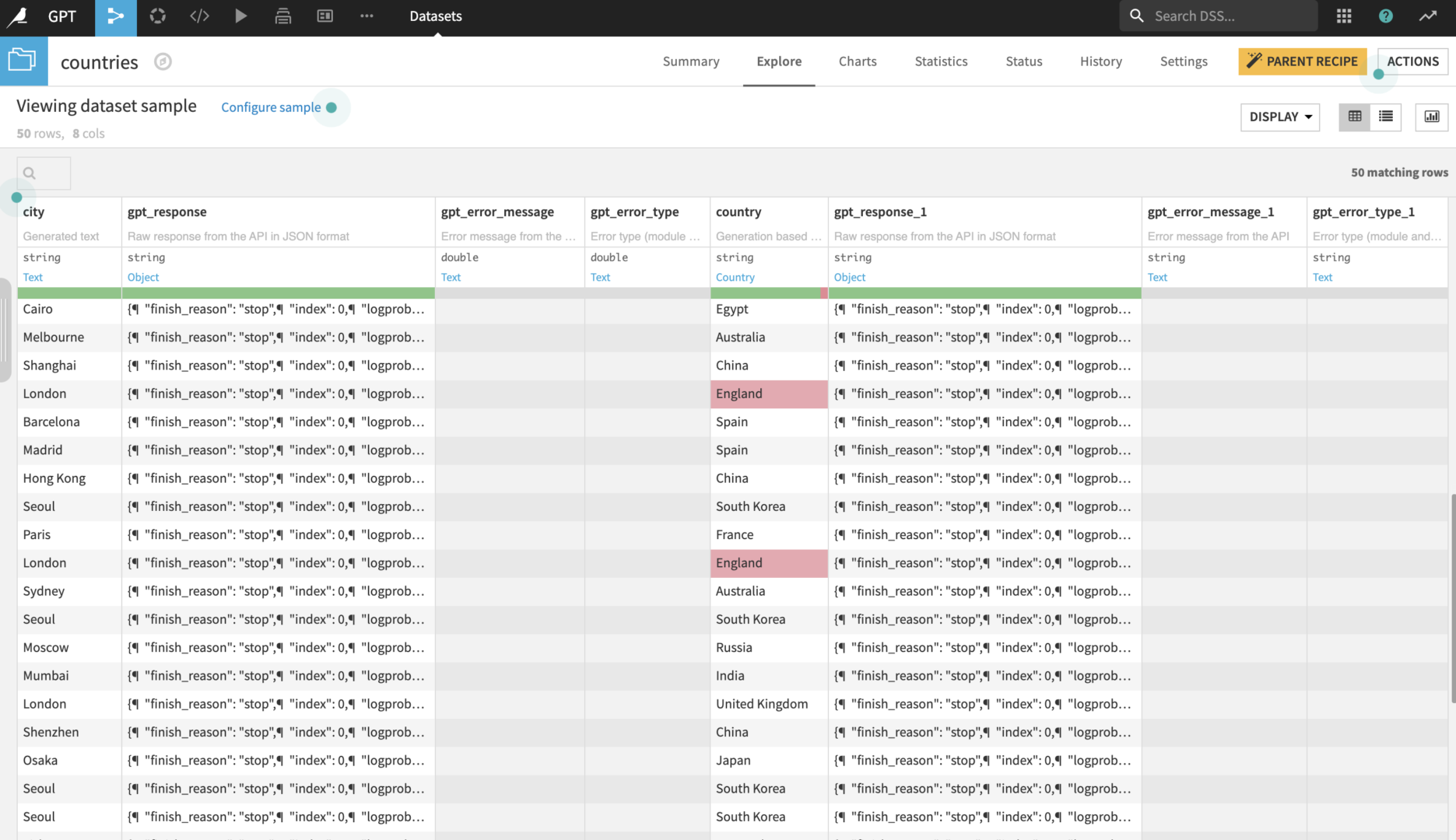
Task: Expand the ACTIONS menu
Action: tap(1413, 61)
